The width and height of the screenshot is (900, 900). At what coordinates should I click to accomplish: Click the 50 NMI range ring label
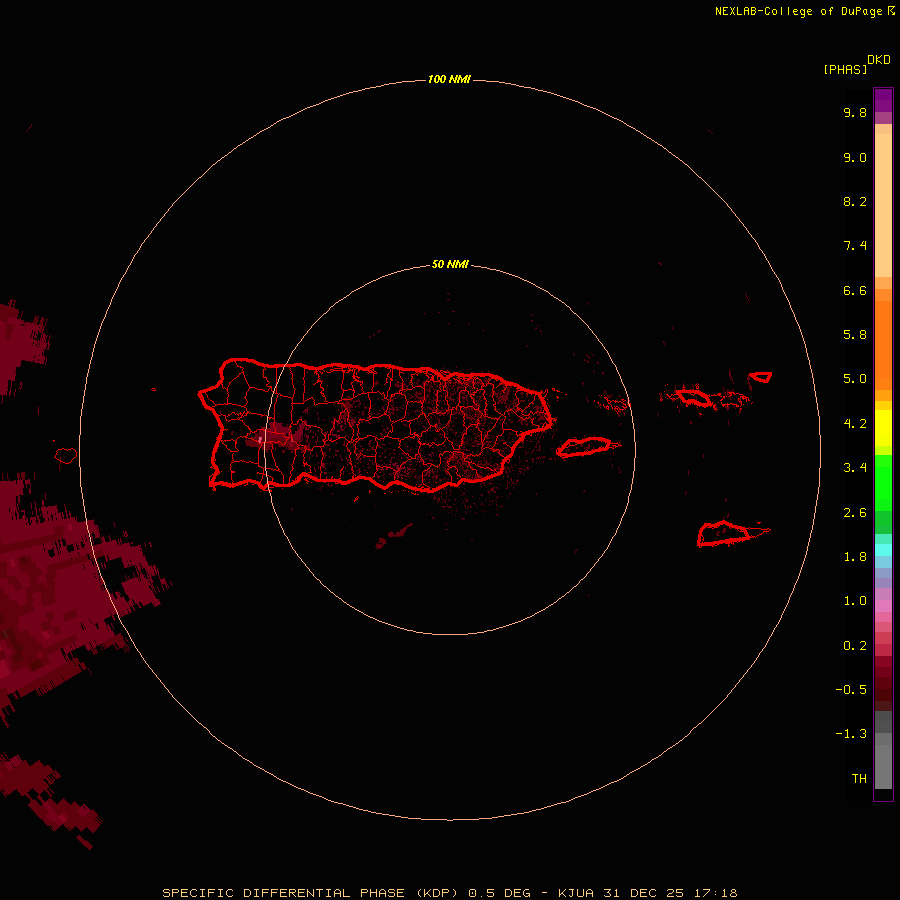point(450,264)
